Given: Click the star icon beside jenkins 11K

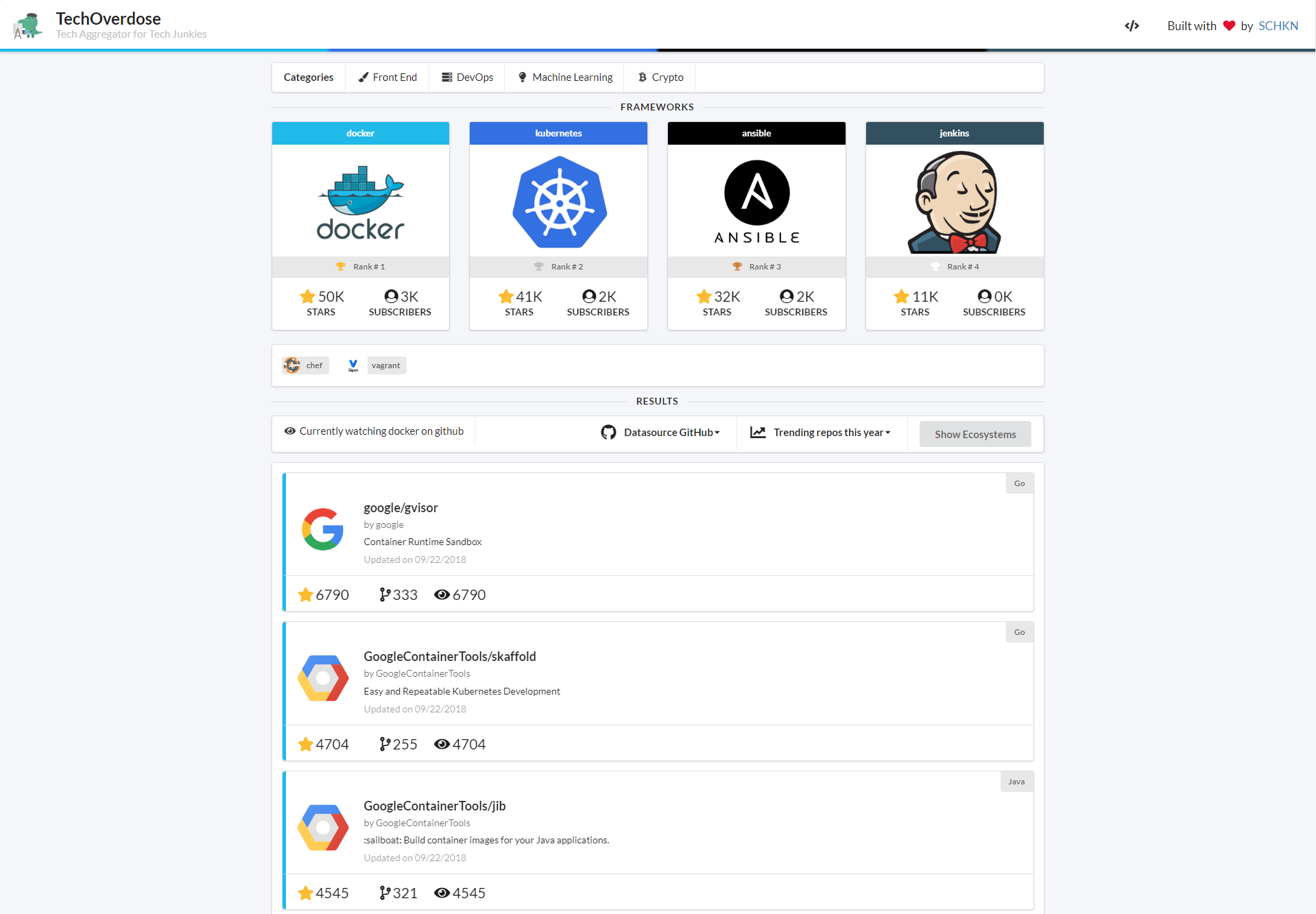Looking at the screenshot, I should [x=902, y=296].
